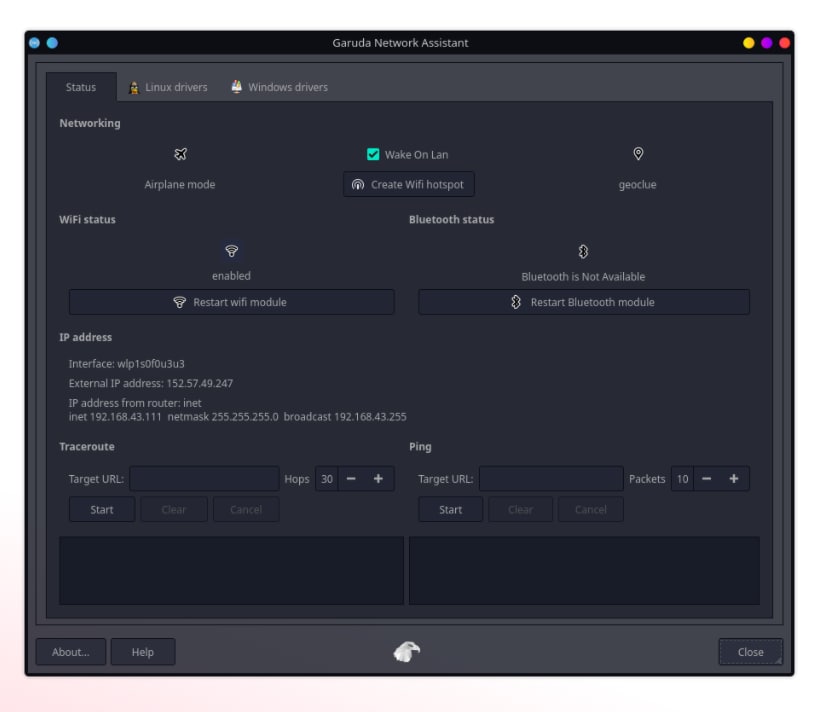Click the Hops number field showing 30
Image resolution: width=828 pixels, height=712 pixels.
point(327,479)
